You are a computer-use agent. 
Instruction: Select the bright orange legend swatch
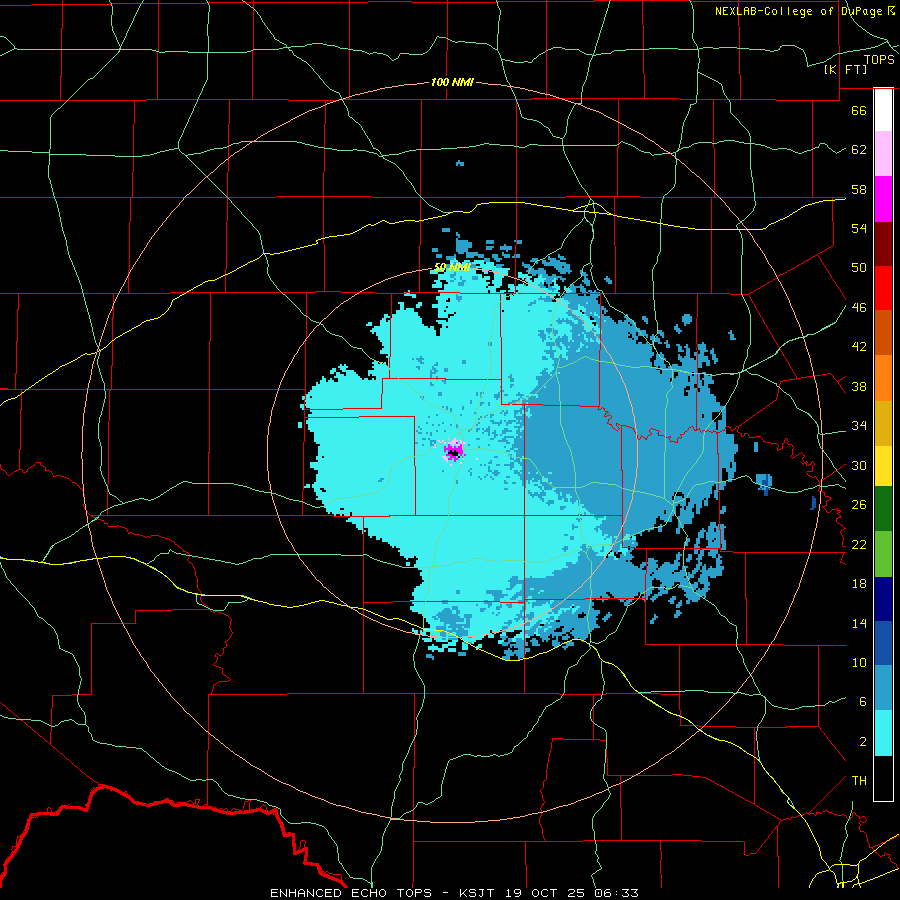(x=883, y=378)
